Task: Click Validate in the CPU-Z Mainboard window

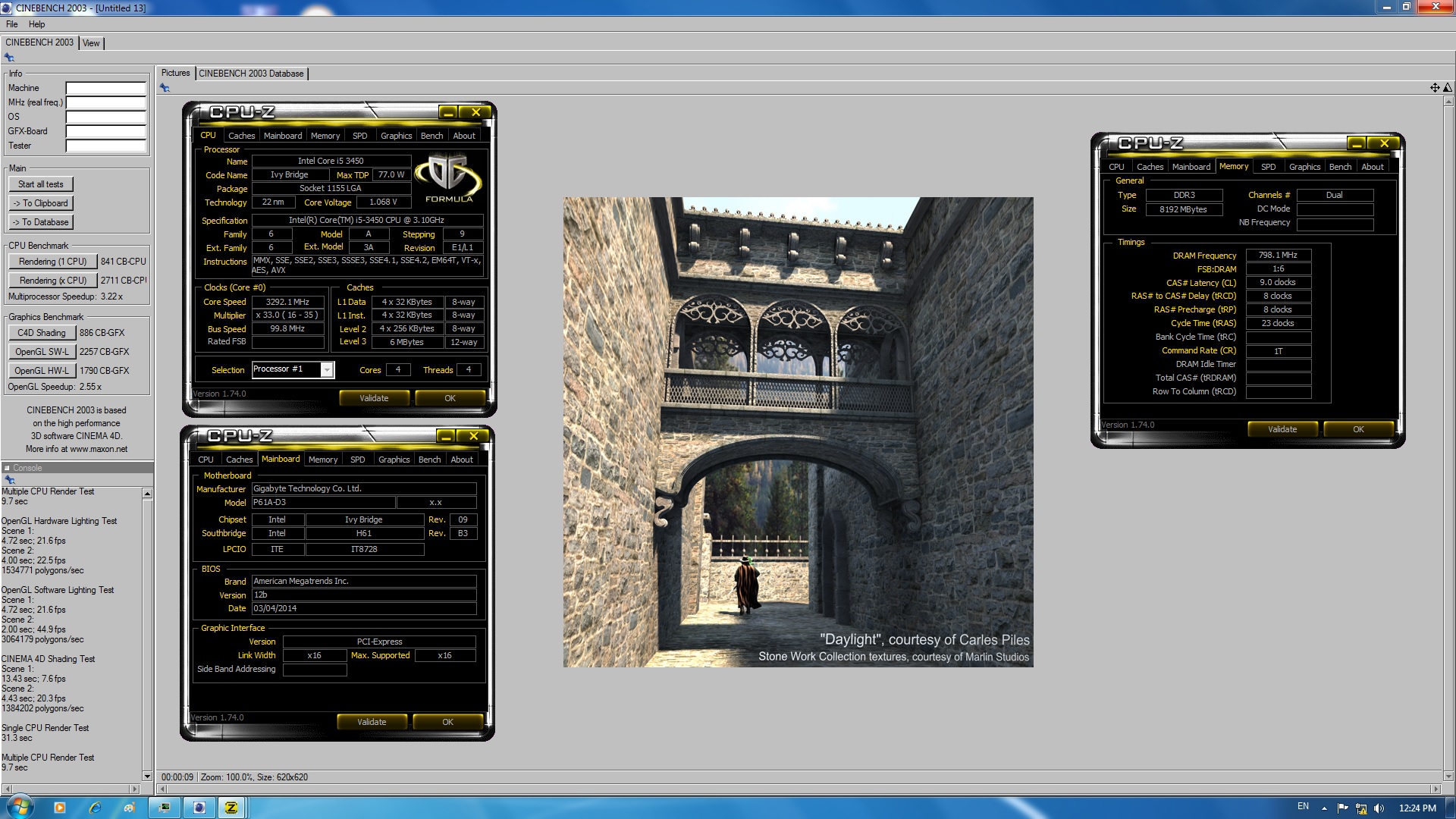Action: [372, 722]
